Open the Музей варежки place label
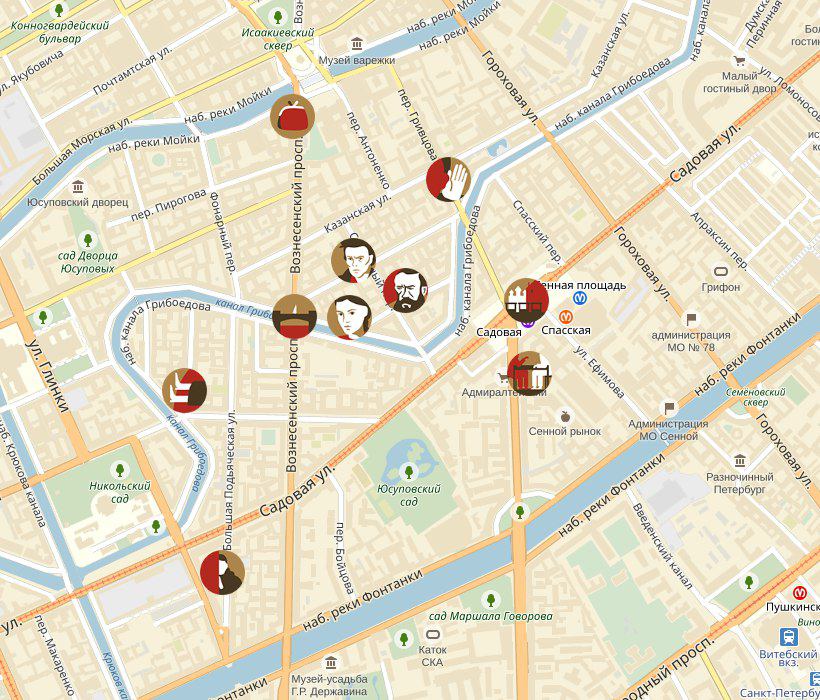The height and width of the screenshot is (700, 820). pos(357,61)
